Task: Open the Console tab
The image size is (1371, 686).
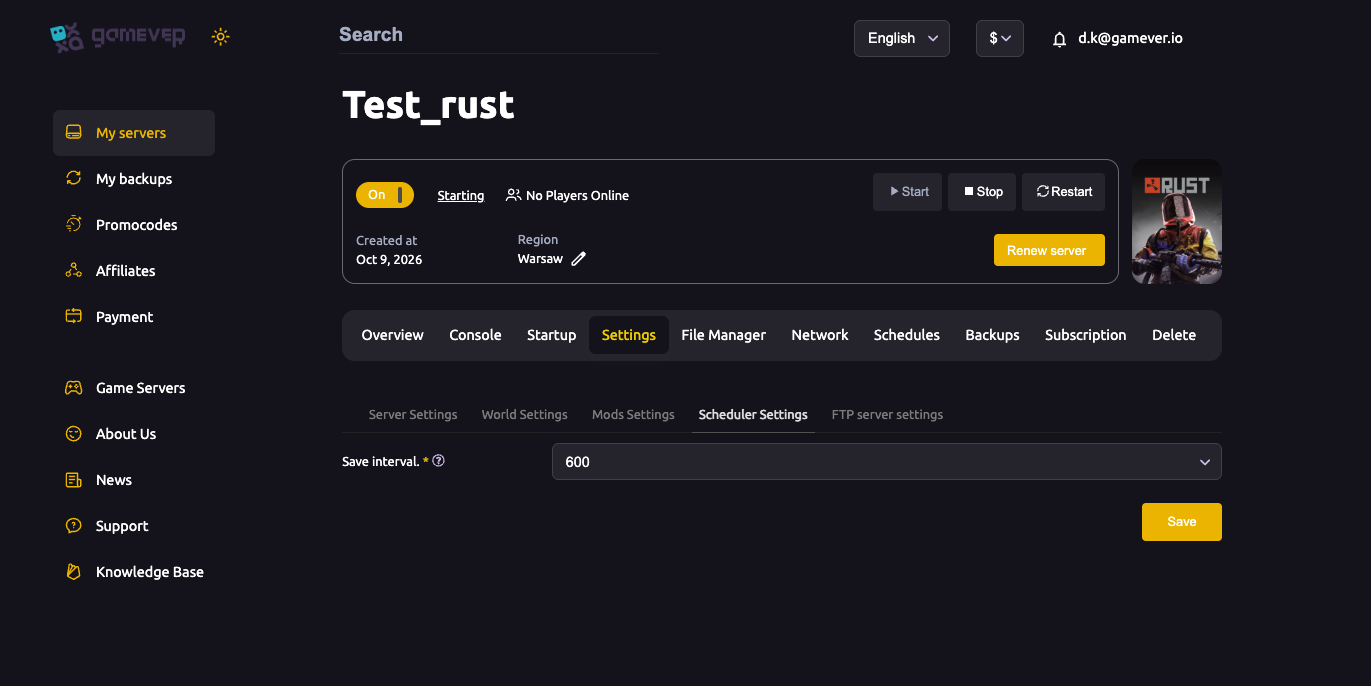Action: click(x=475, y=335)
